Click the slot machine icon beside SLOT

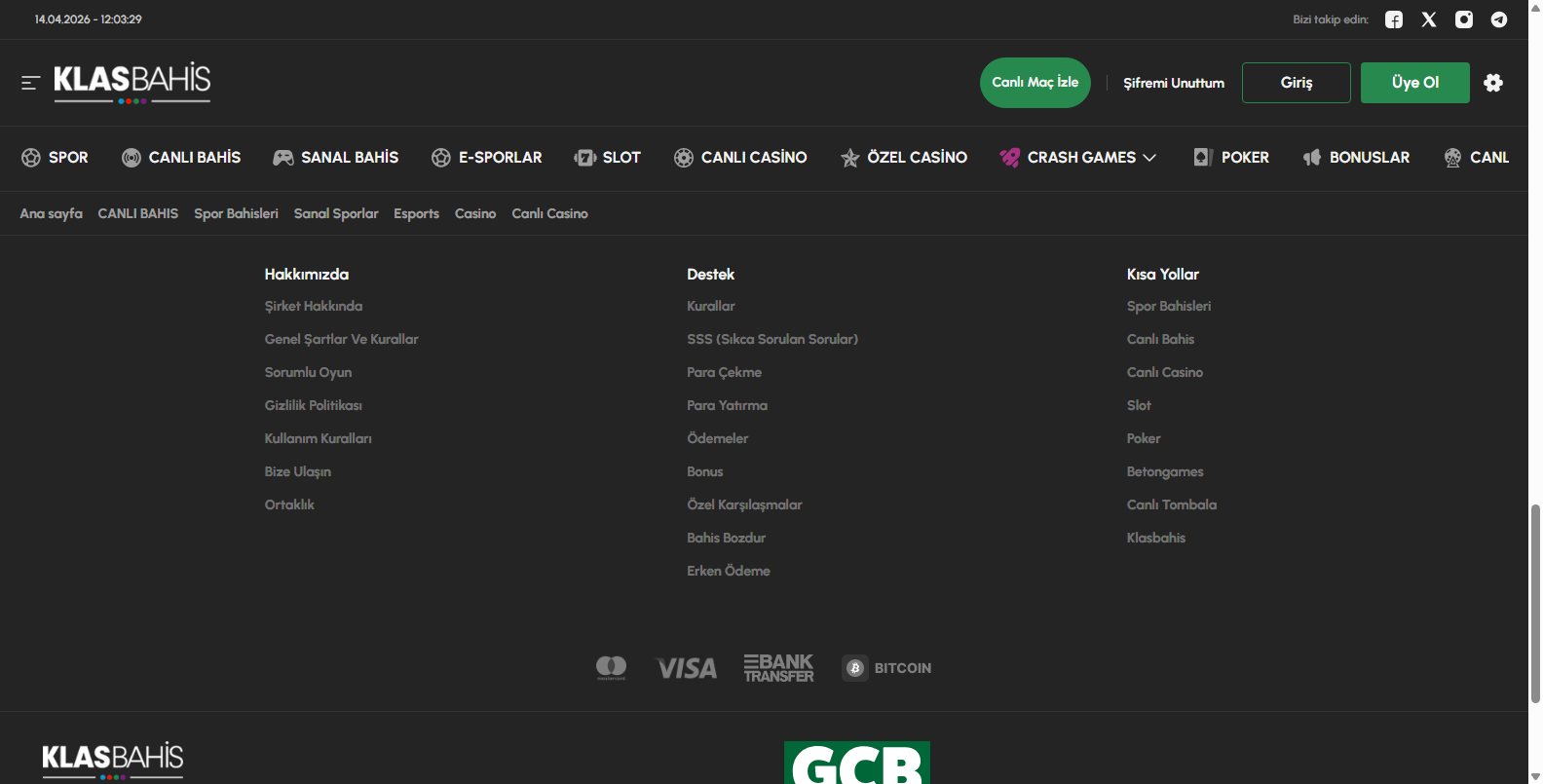coord(584,158)
